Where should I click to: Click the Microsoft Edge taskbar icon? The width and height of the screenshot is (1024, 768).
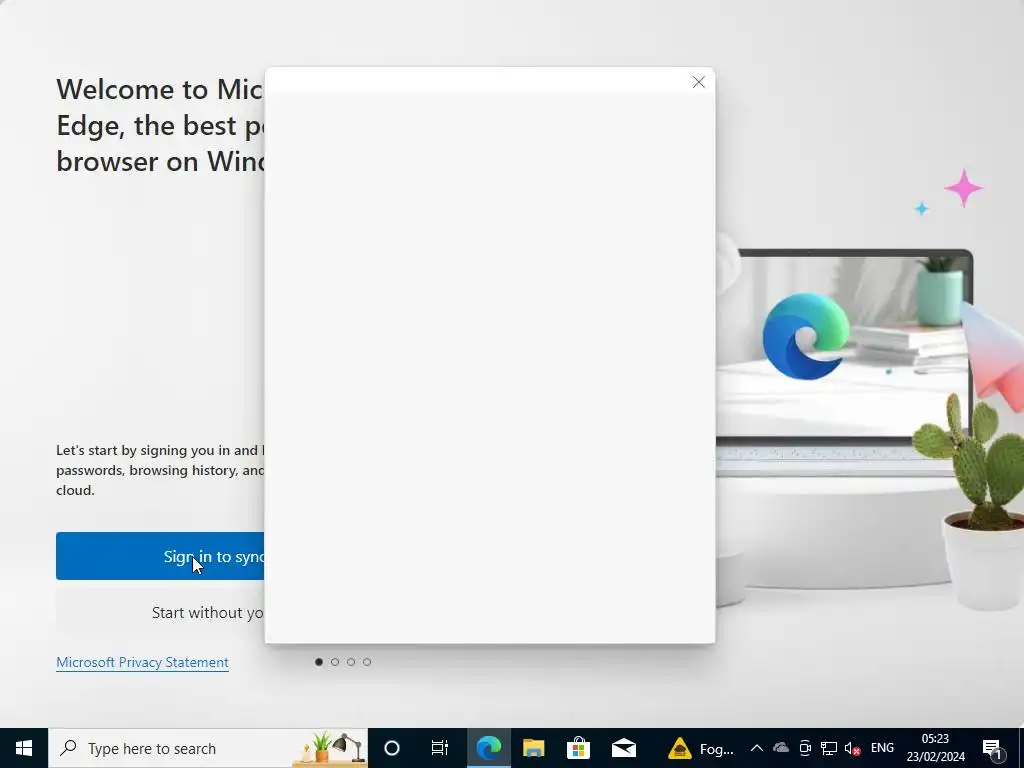tap(488, 748)
